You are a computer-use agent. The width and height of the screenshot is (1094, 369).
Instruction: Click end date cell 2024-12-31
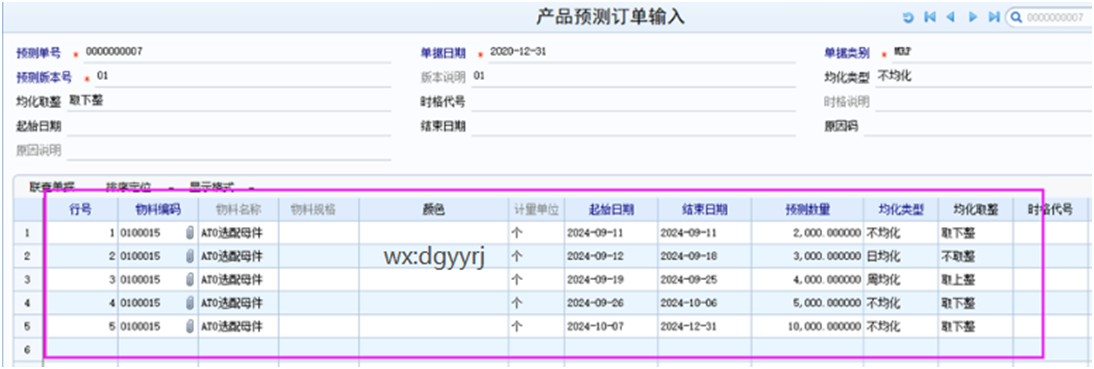click(x=705, y=326)
